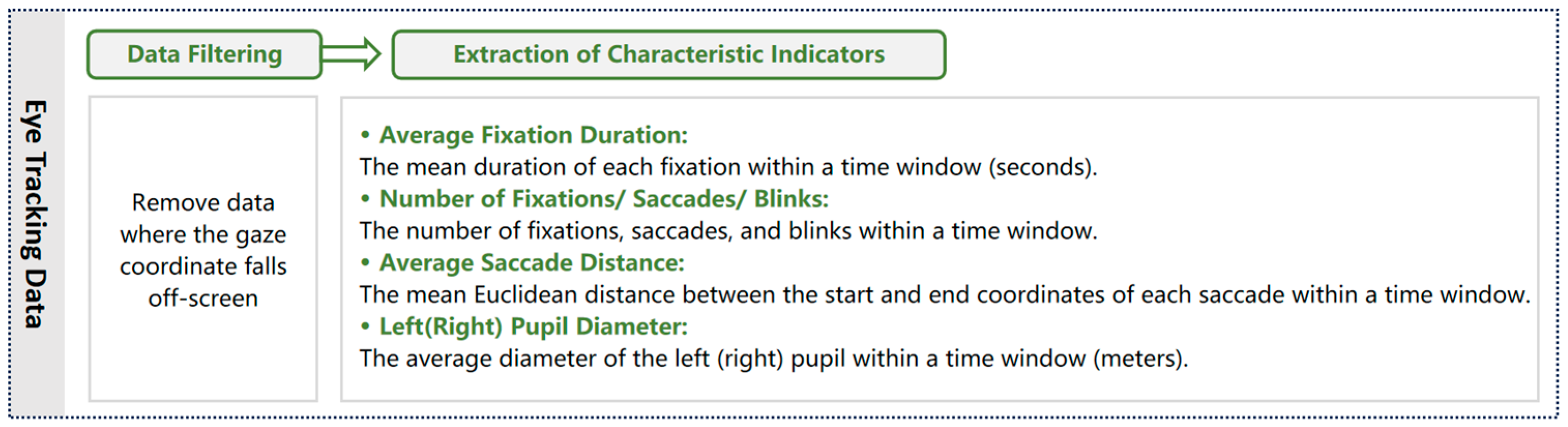Click the mean Euclidean distance sentence

point(945,295)
